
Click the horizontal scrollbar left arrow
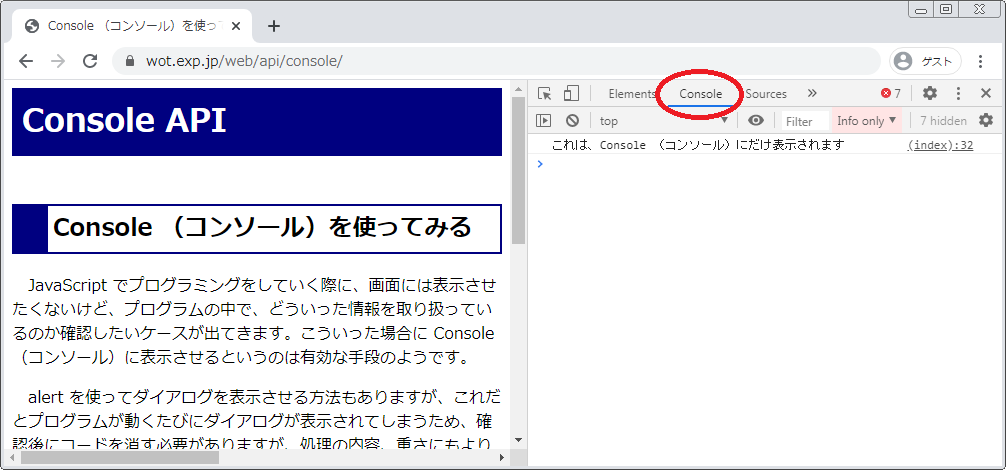10,458
